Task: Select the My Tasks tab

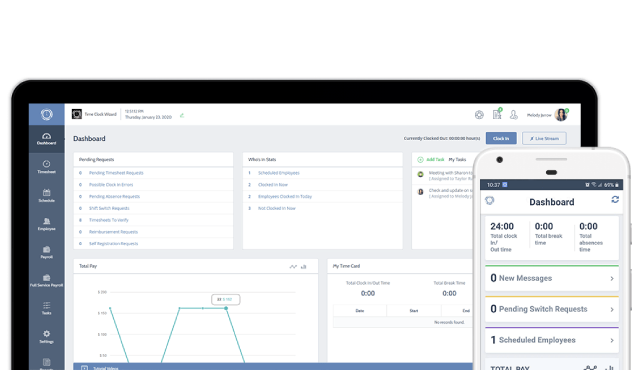Action: click(457, 160)
